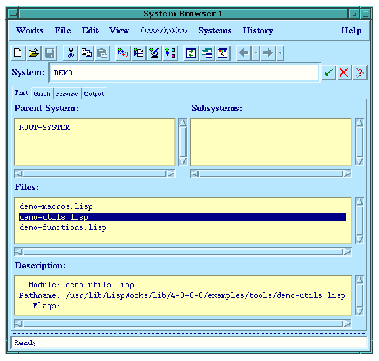The height and width of the screenshot is (361, 379).
Task: Open the View menu
Action: point(119,30)
